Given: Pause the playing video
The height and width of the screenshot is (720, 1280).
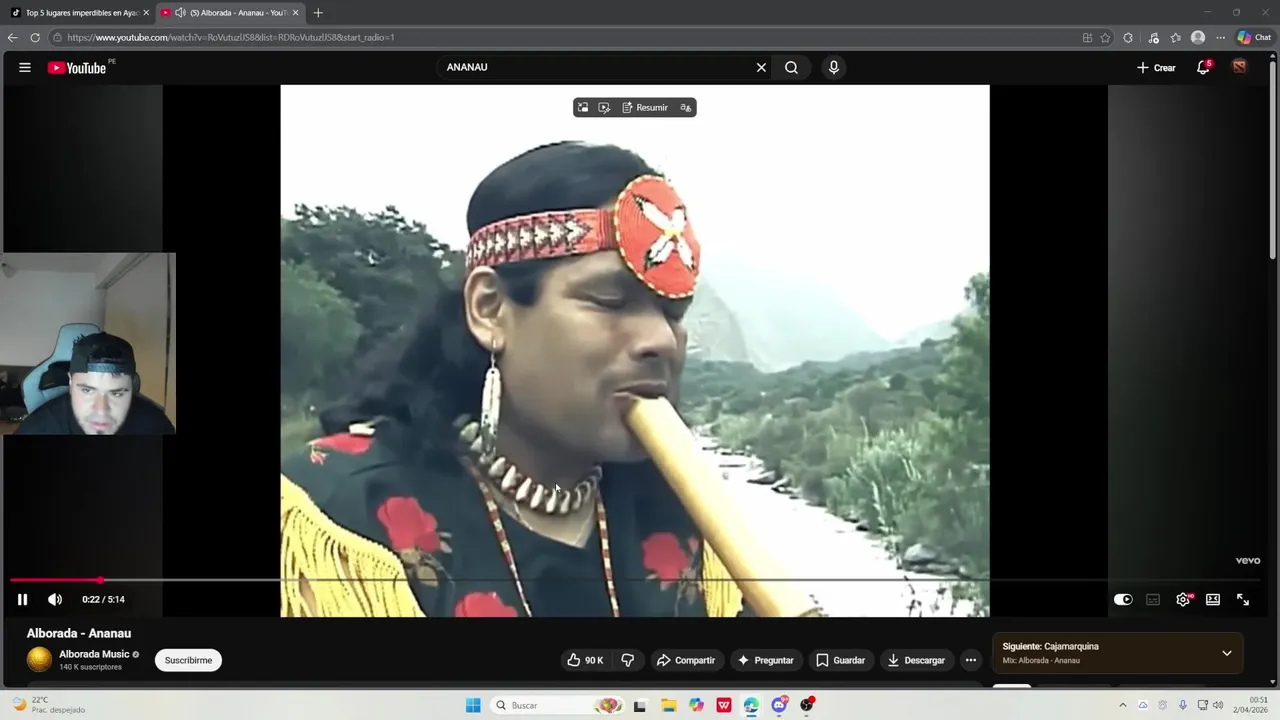Looking at the screenshot, I should coord(22,599).
